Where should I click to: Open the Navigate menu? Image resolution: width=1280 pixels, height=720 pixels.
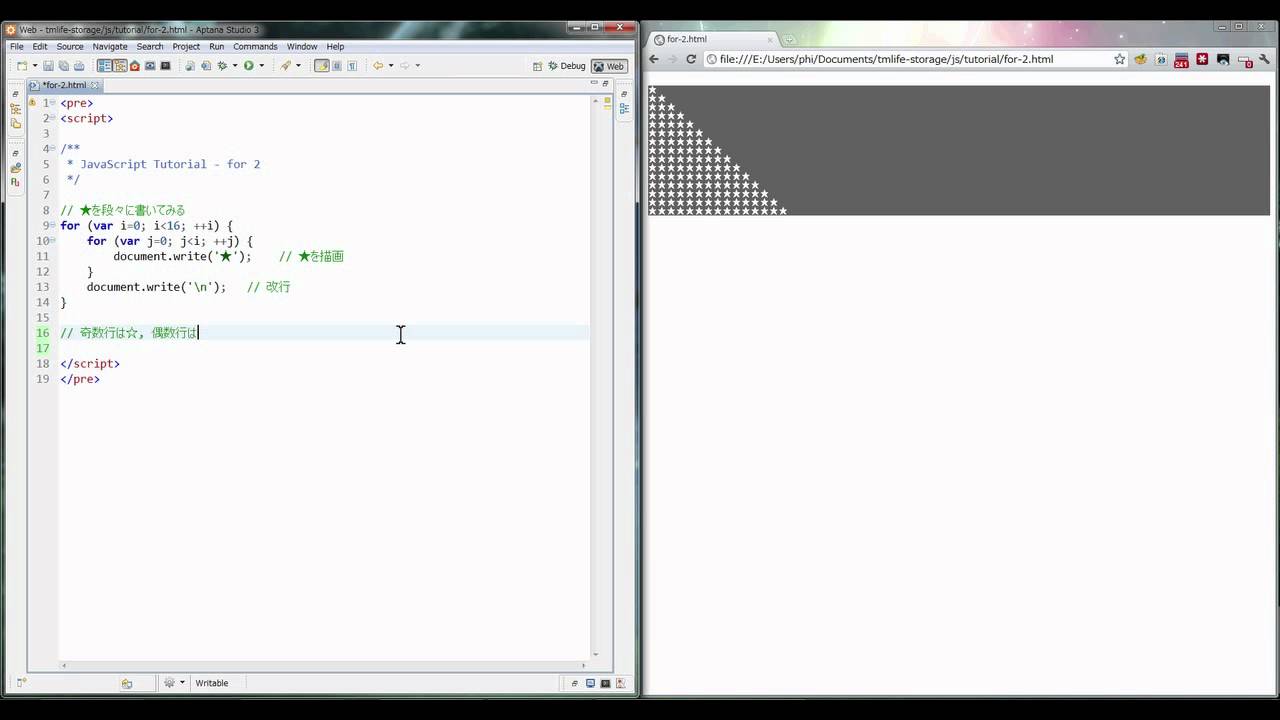pyautogui.click(x=110, y=46)
